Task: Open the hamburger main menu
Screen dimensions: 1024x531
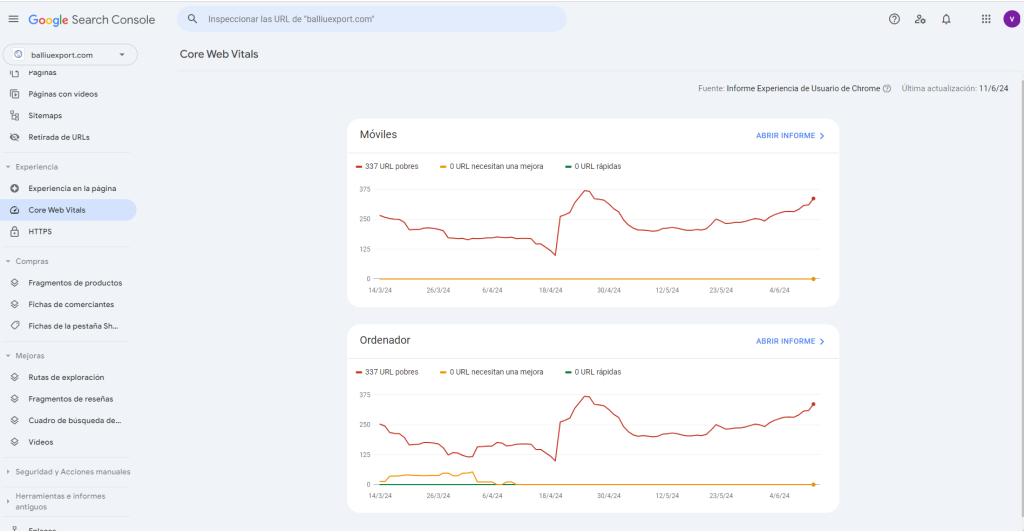Action: 13,19
